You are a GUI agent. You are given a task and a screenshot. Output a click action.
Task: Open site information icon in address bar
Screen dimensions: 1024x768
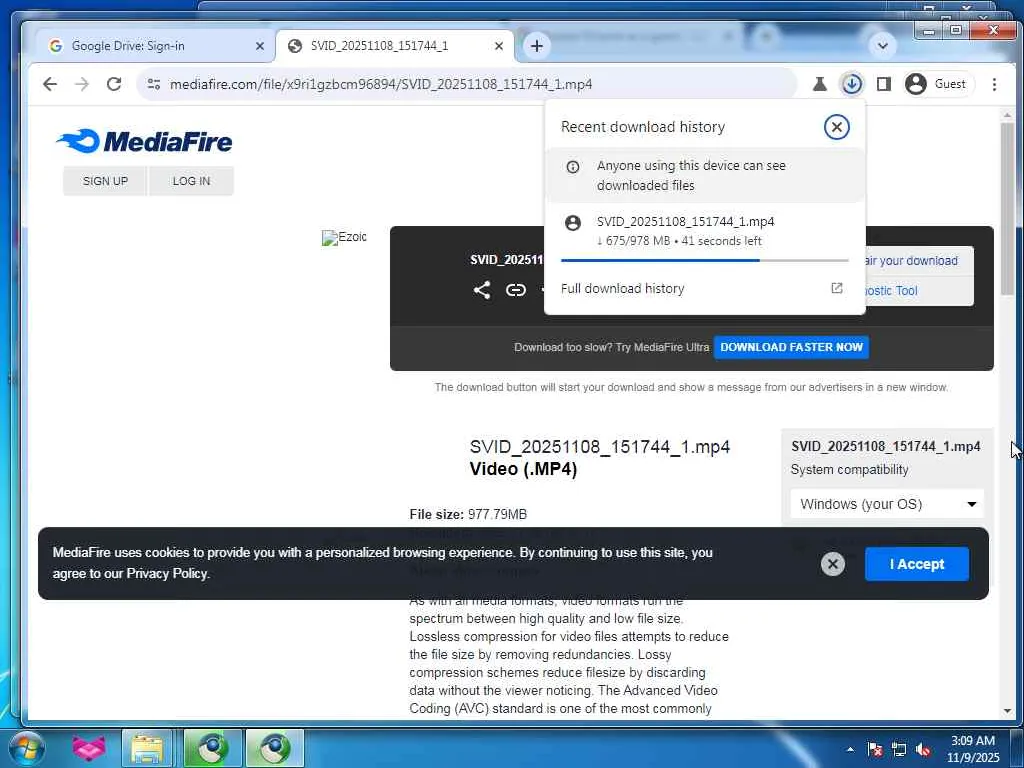tap(154, 84)
